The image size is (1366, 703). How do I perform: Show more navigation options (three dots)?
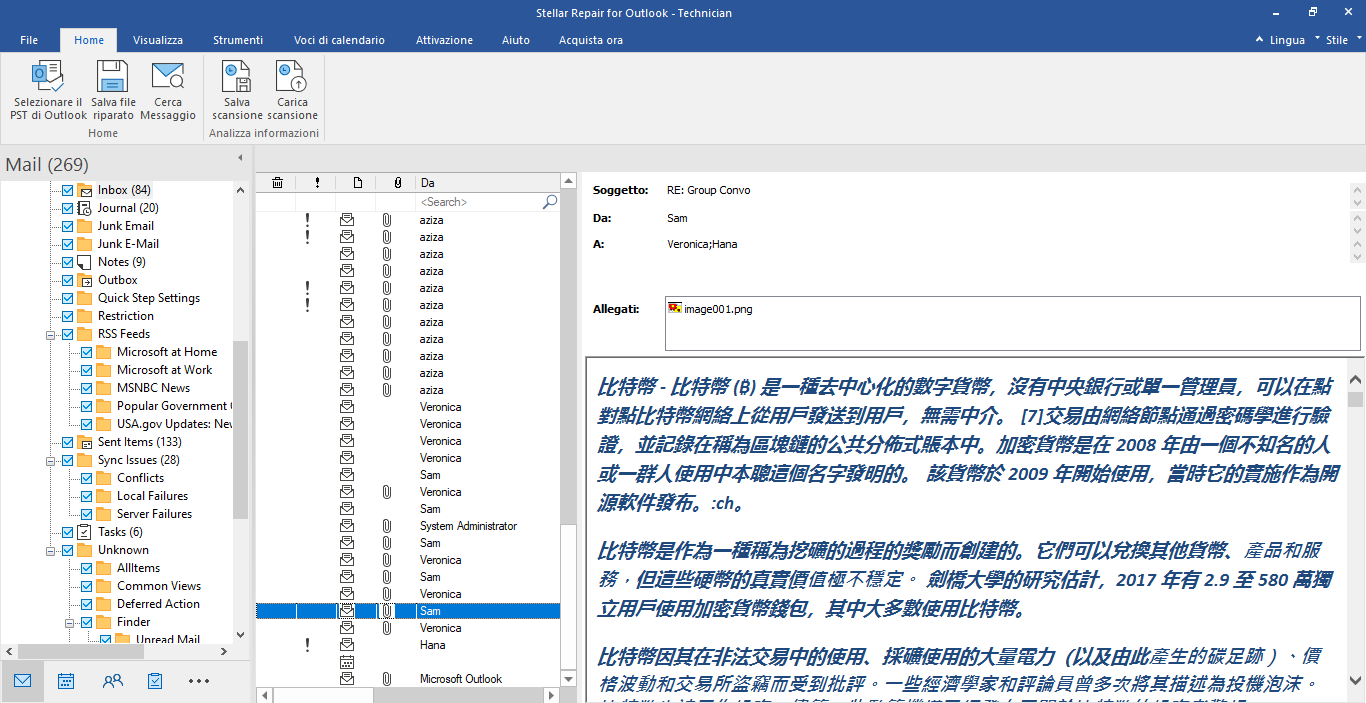pos(199,681)
